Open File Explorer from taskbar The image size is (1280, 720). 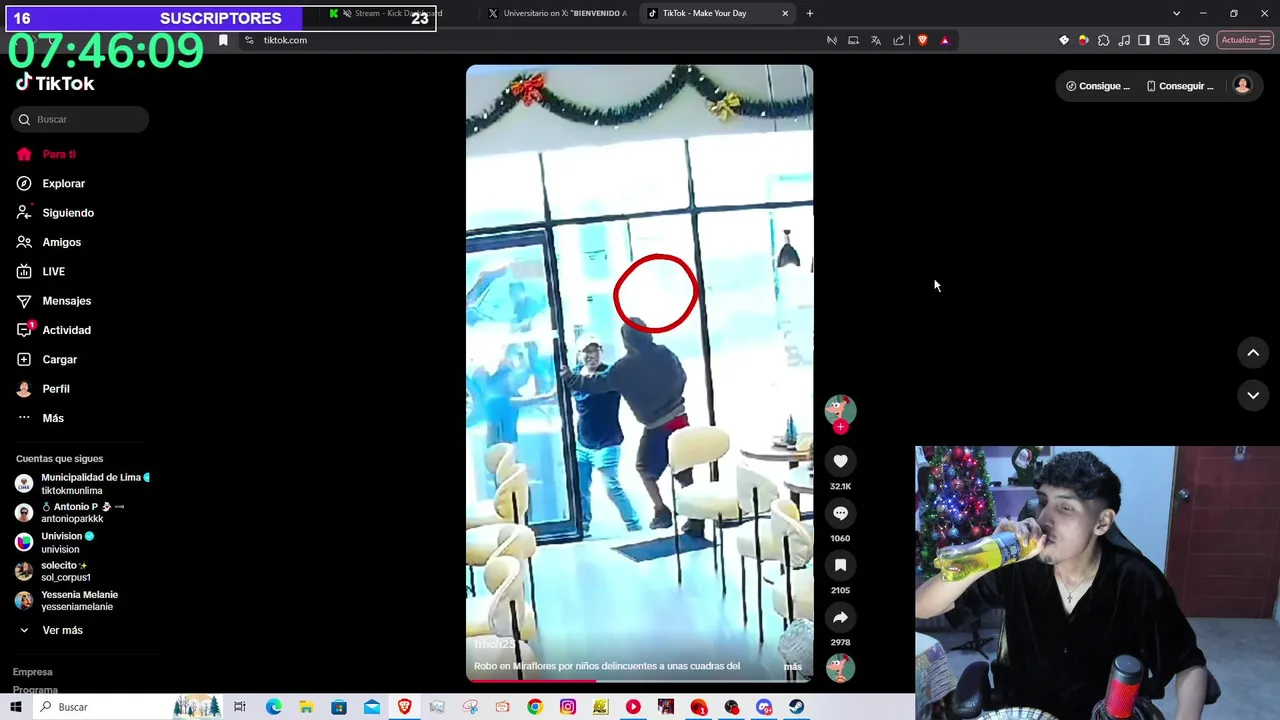(306, 707)
